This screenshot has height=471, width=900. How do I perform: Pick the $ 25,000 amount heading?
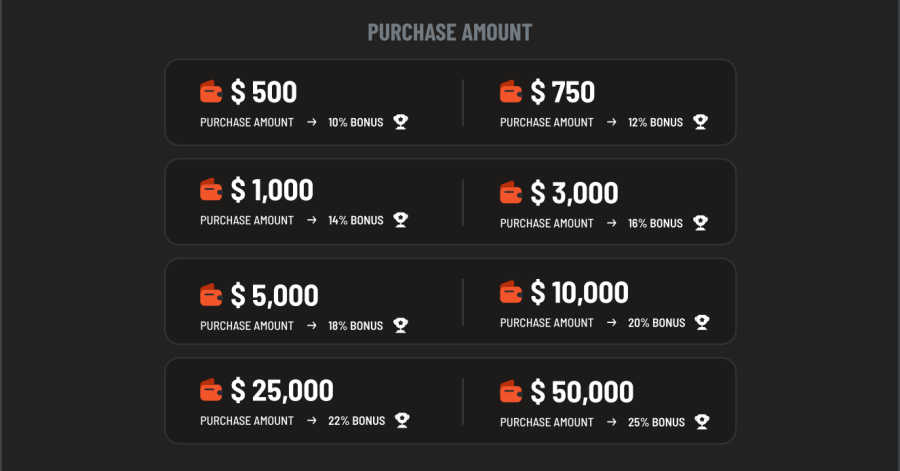[282, 390]
